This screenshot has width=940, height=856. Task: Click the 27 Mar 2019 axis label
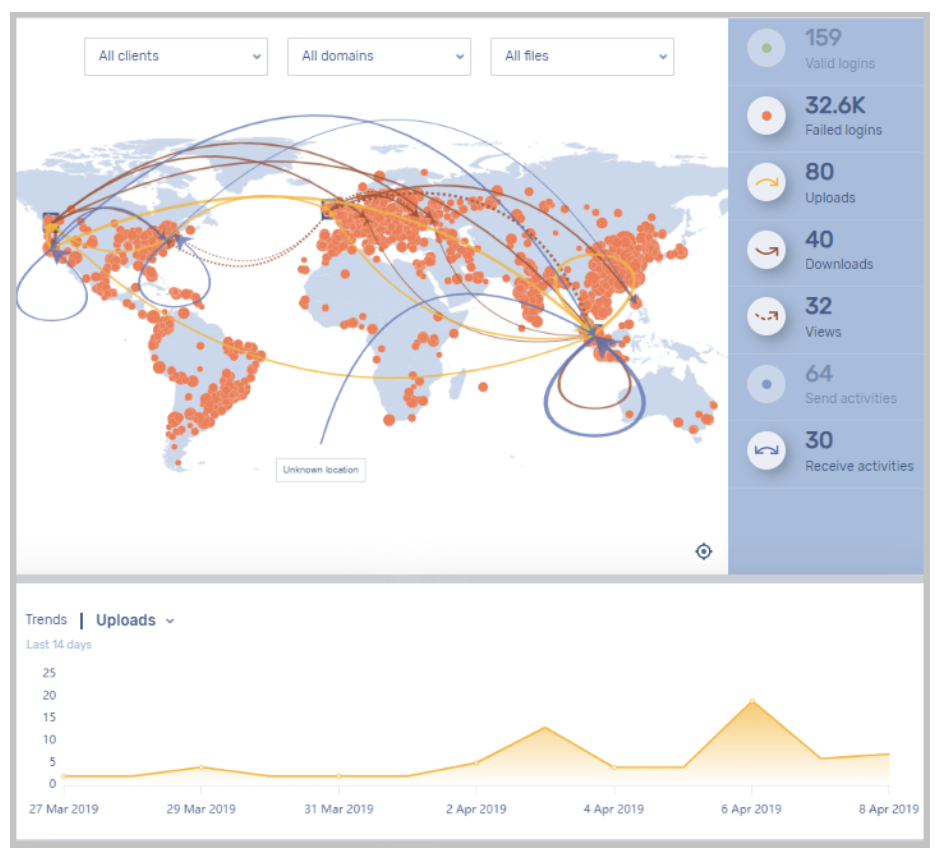(x=64, y=809)
